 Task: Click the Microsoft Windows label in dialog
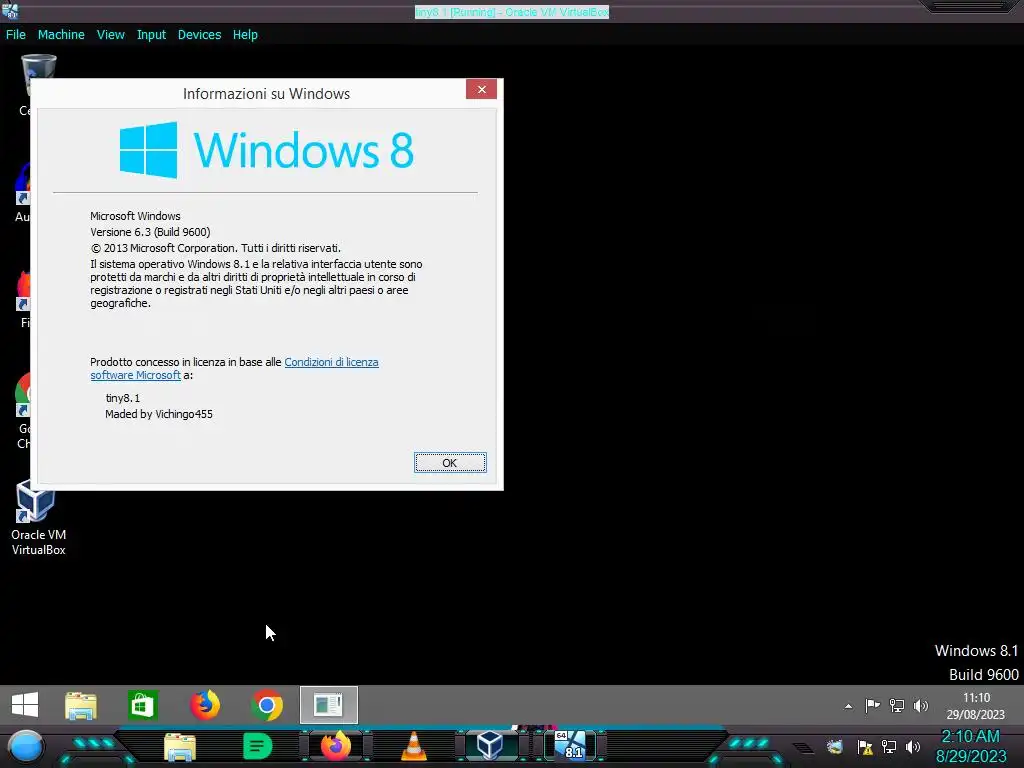[135, 216]
